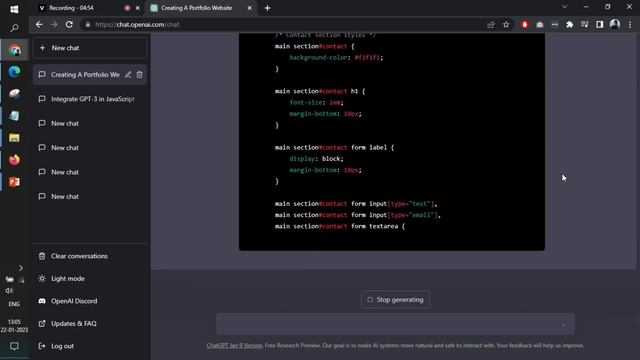The width and height of the screenshot is (640, 360).
Task: Click the 'font-size: 2em;' code line
Action: pyautogui.click(x=316, y=102)
